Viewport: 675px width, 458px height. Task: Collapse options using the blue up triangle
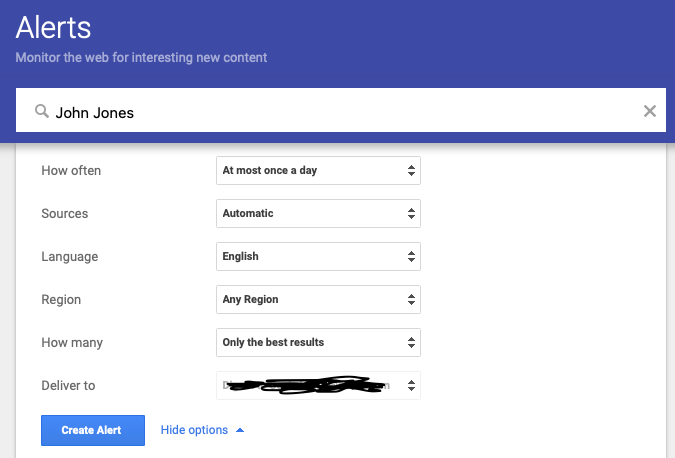(240, 430)
